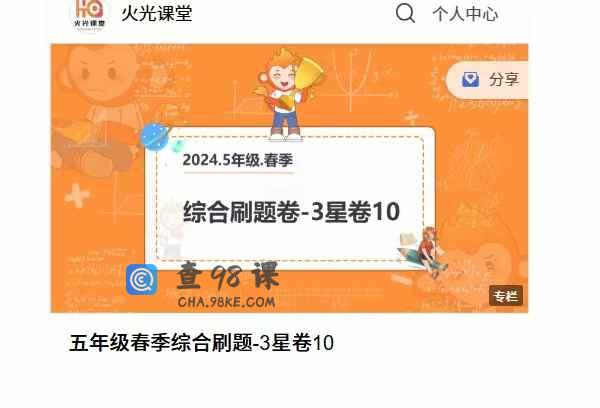600x408 pixels.
Task: Click the 查98课 watermark text
Action: [x=227, y=276]
